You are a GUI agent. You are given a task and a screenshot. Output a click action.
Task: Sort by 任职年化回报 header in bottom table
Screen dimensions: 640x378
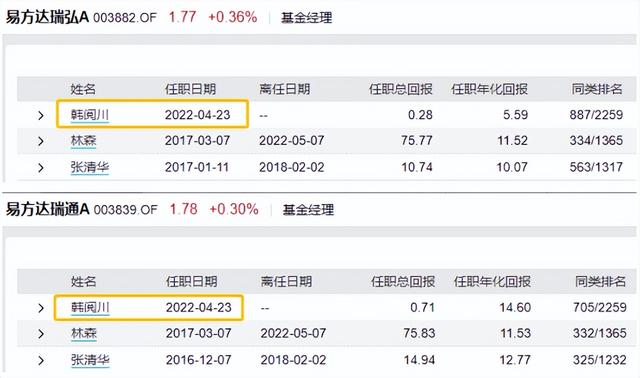coord(492,281)
